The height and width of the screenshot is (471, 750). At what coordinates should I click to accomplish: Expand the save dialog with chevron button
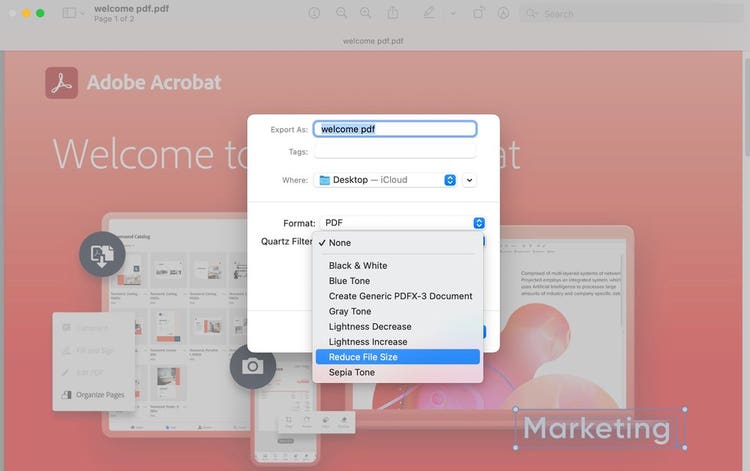(x=469, y=180)
